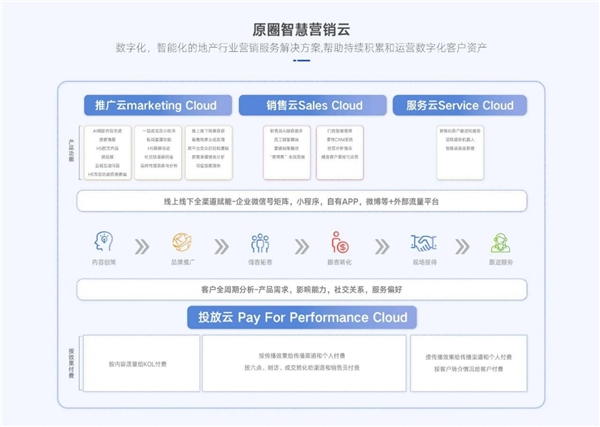Click the 原圈智慧营销云 page title
Viewport: 600px width, 427px height.
coord(301,29)
